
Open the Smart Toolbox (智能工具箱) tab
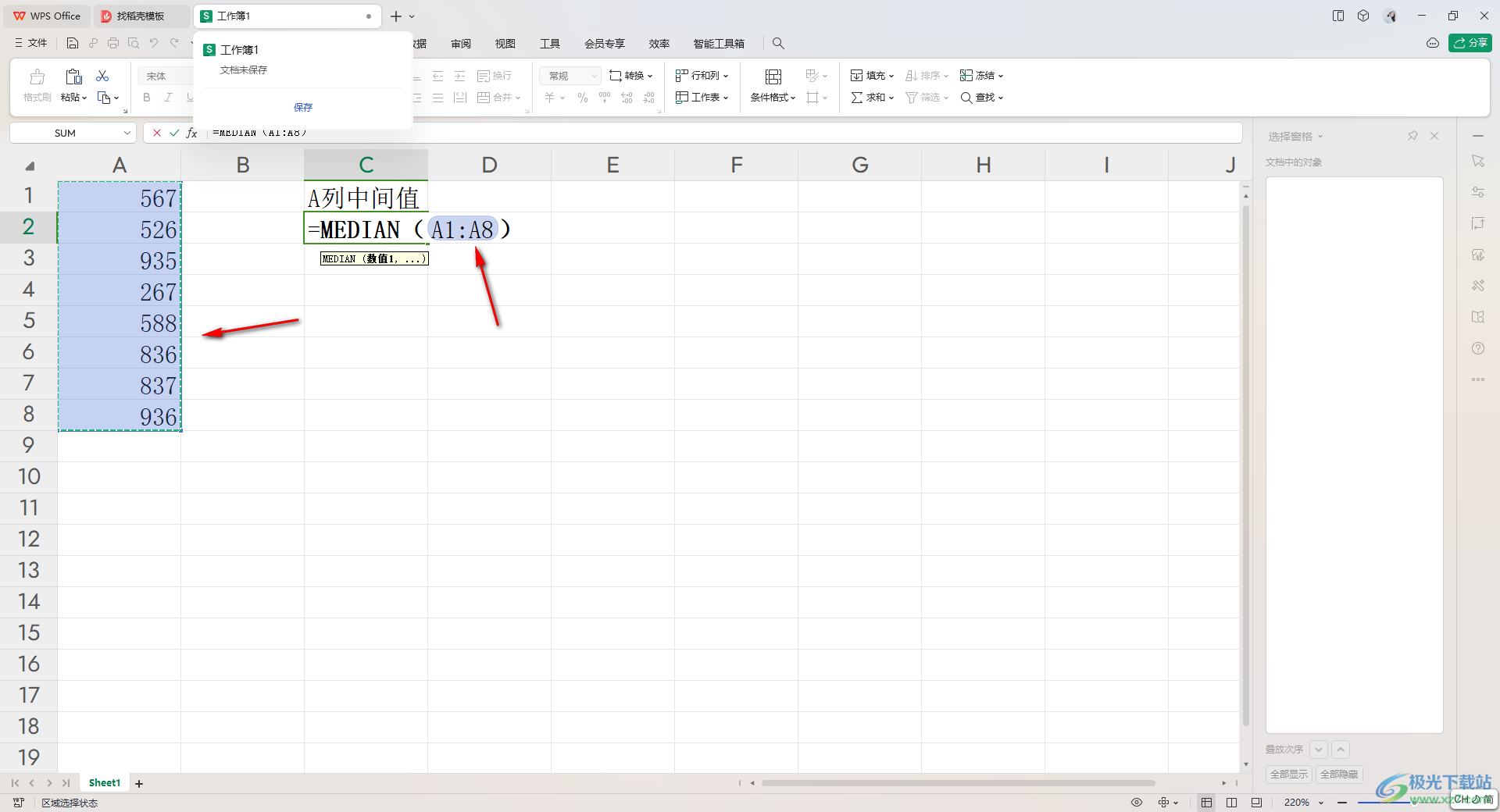coord(719,44)
